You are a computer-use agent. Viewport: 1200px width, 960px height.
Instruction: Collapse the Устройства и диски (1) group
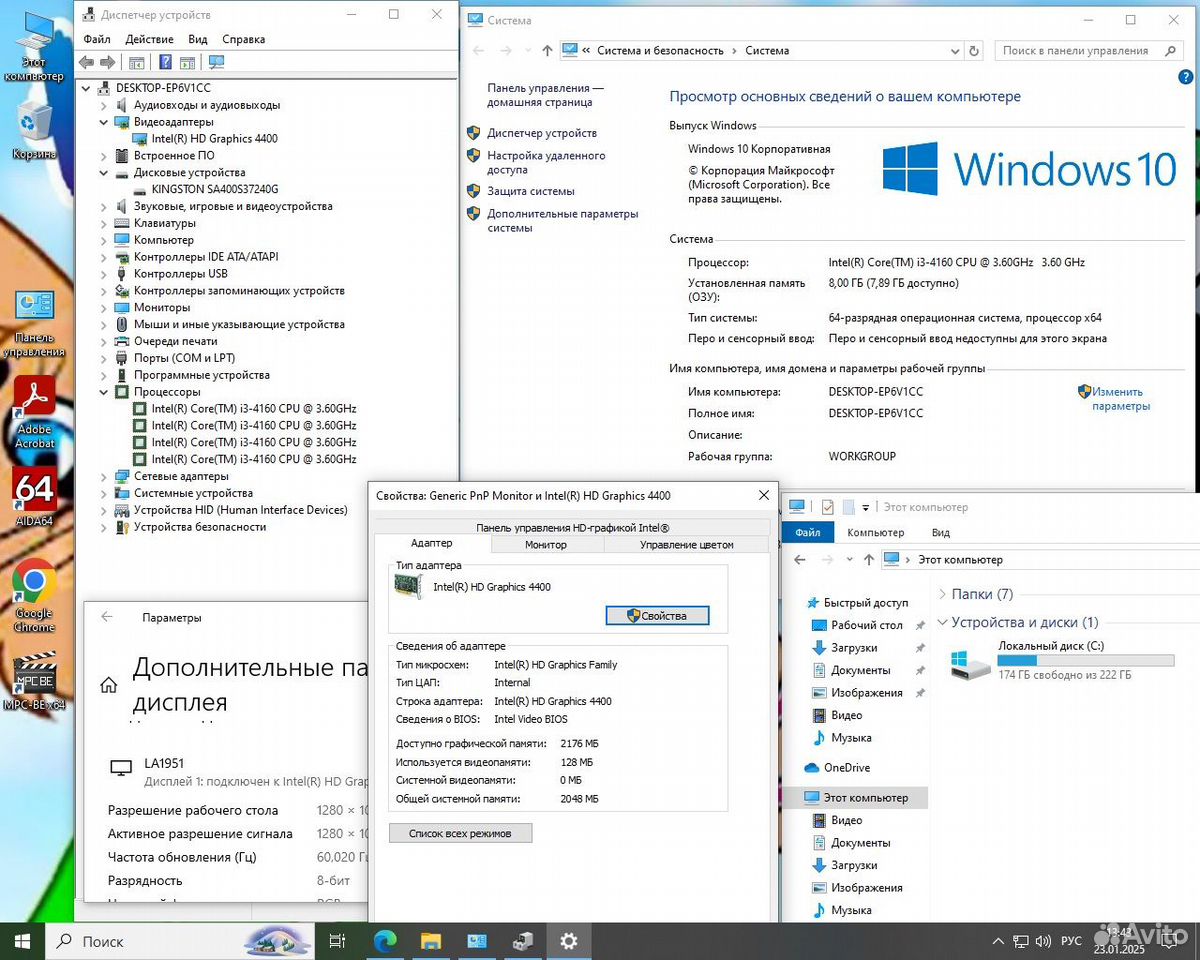942,622
